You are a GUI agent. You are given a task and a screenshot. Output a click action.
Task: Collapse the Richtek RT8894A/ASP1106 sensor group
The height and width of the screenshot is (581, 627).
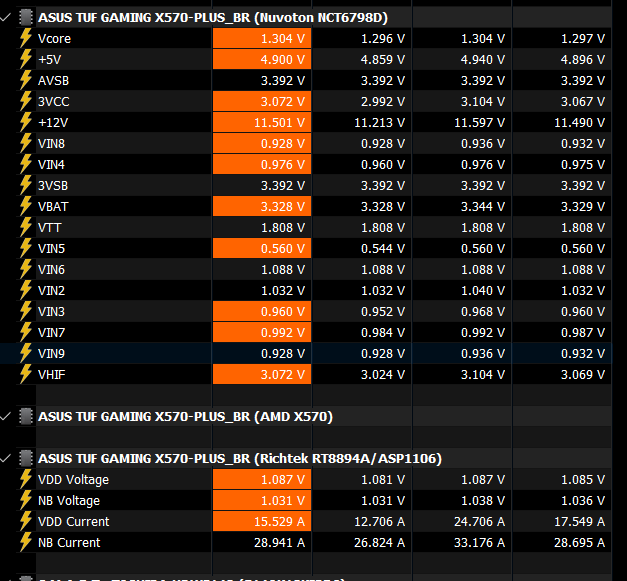[x=6, y=458]
